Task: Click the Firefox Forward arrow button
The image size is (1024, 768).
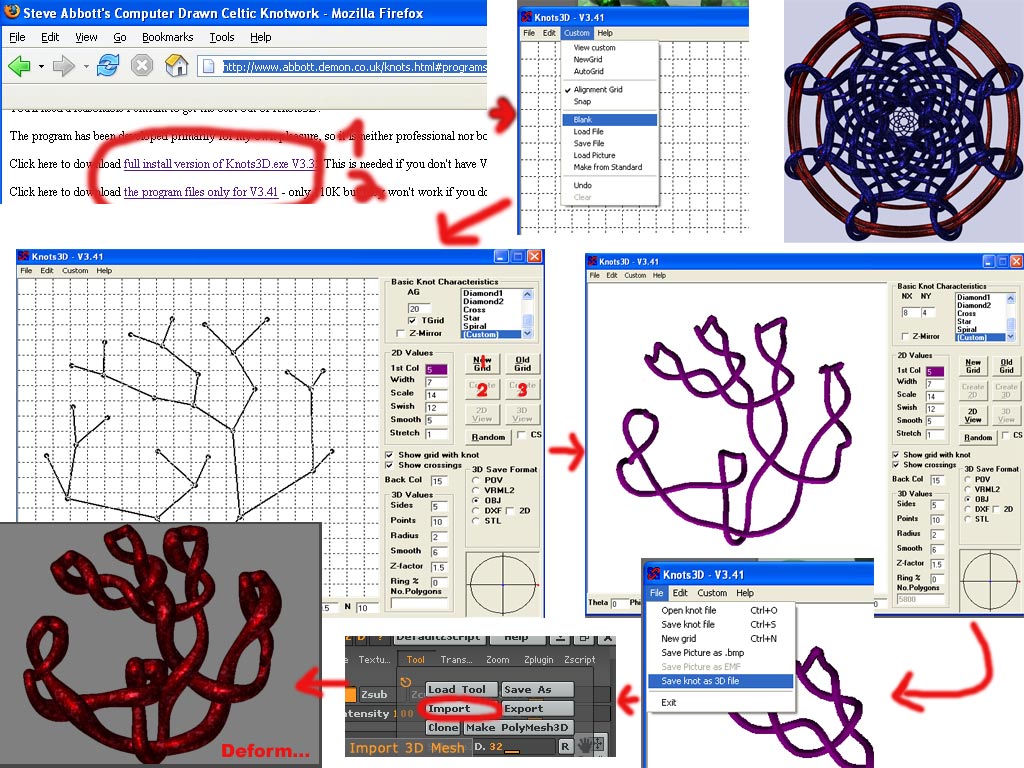Action: 63,66
